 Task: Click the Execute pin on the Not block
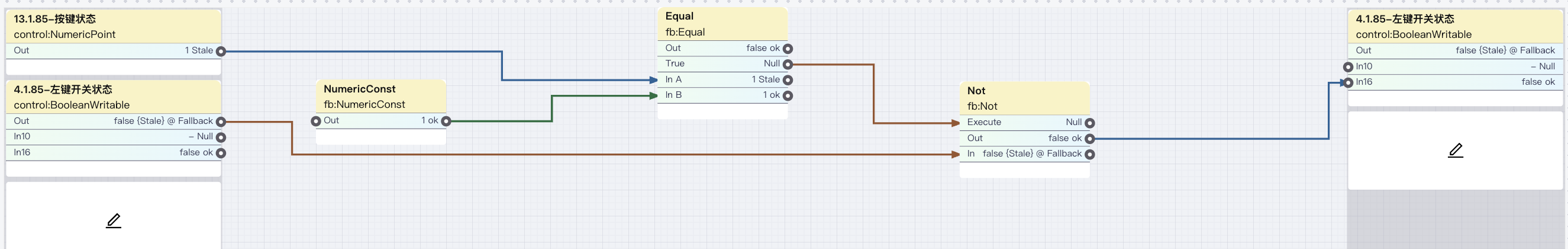[x=1089, y=123]
